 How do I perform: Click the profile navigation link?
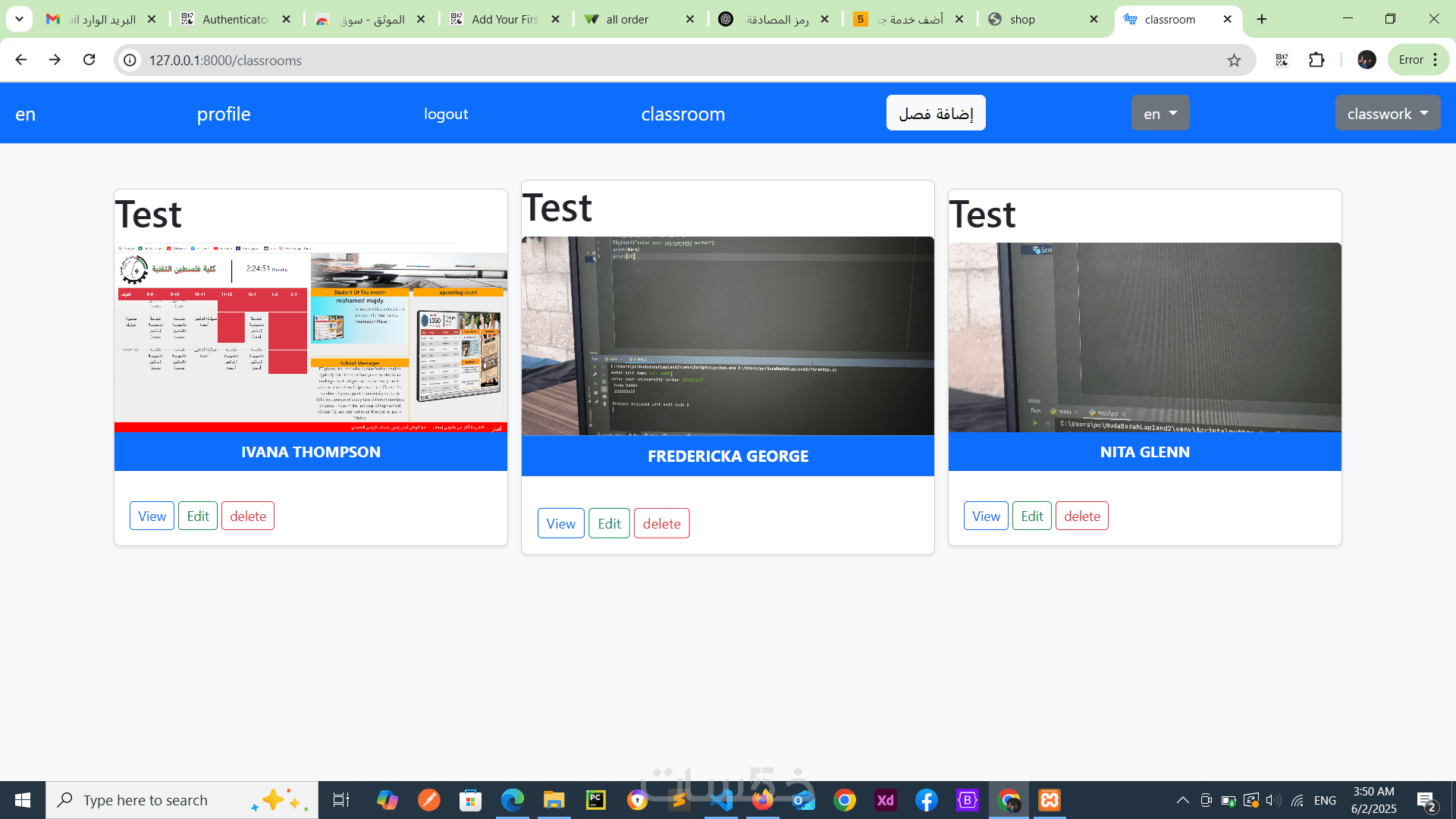(x=223, y=114)
